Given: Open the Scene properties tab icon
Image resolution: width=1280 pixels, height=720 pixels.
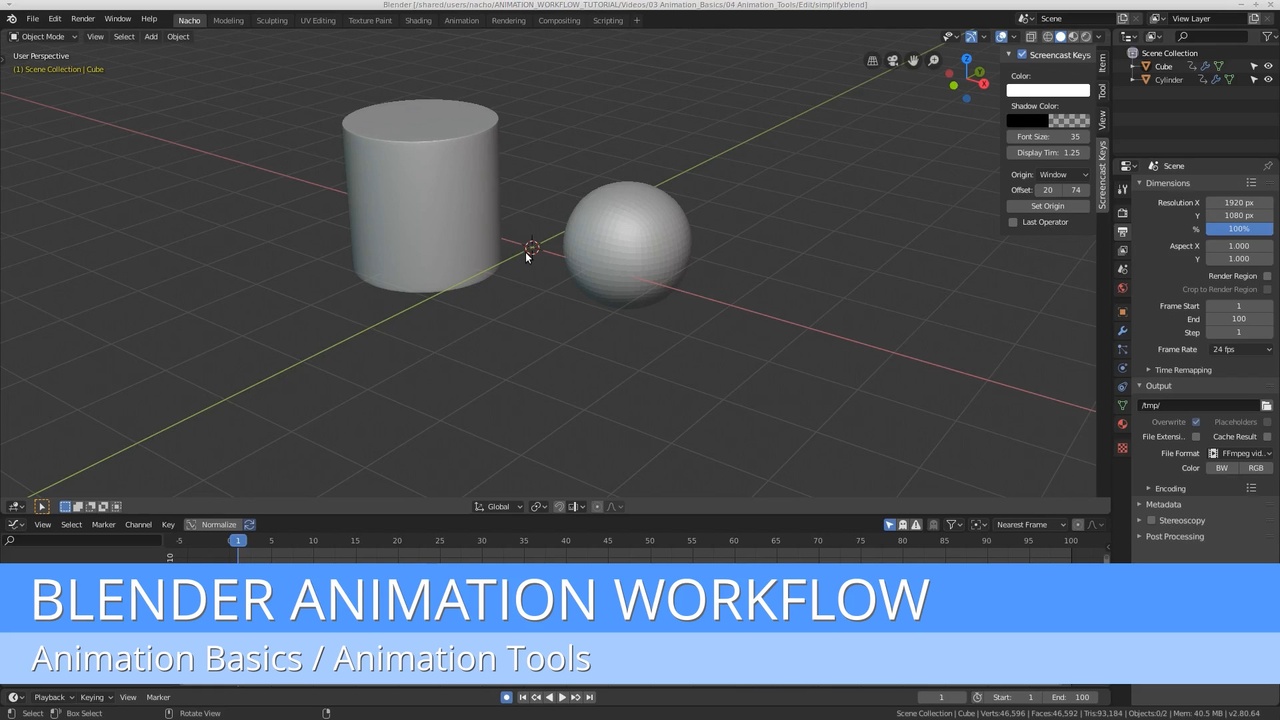Looking at the screenshot, I should pyautogui.click(x=1122, y=269).
